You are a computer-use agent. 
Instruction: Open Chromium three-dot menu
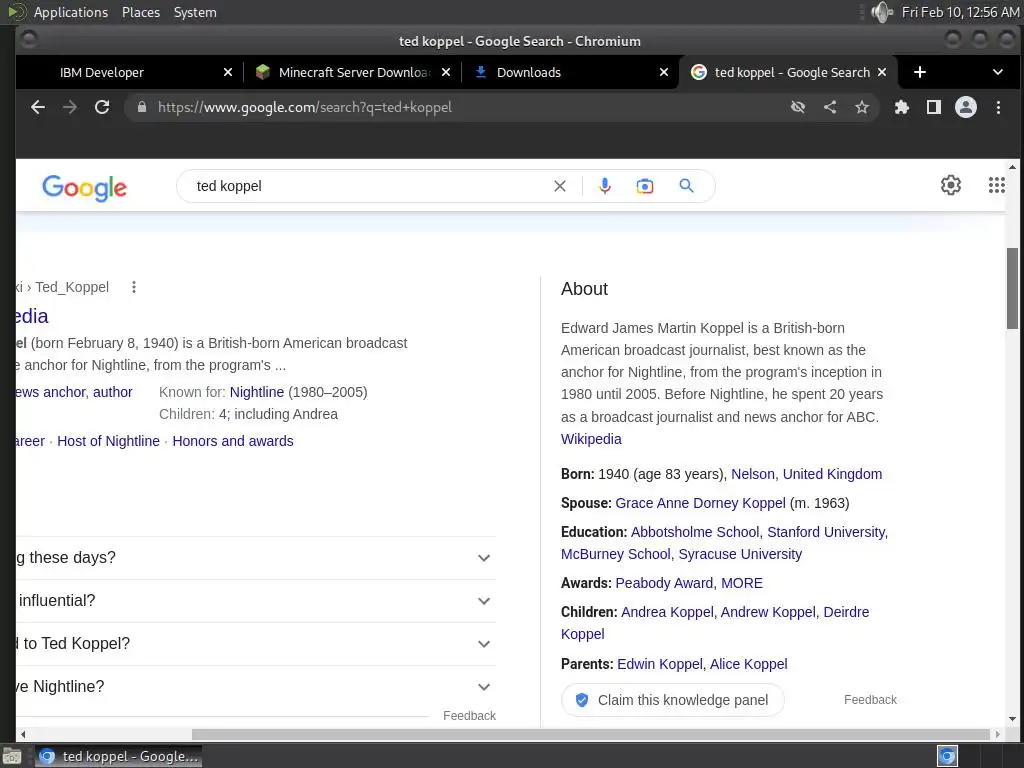click(998, 107)
